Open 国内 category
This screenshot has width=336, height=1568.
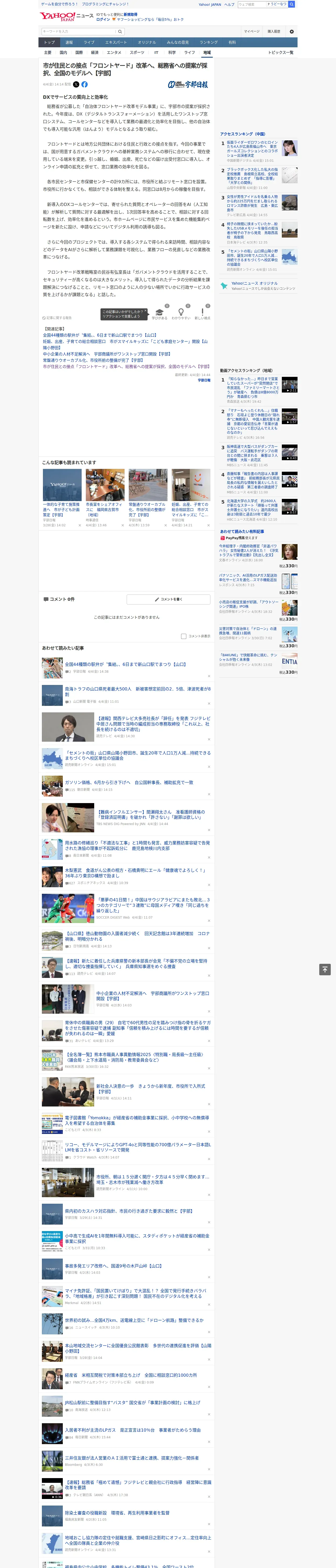pyautogui.click(x=63, y=52)
